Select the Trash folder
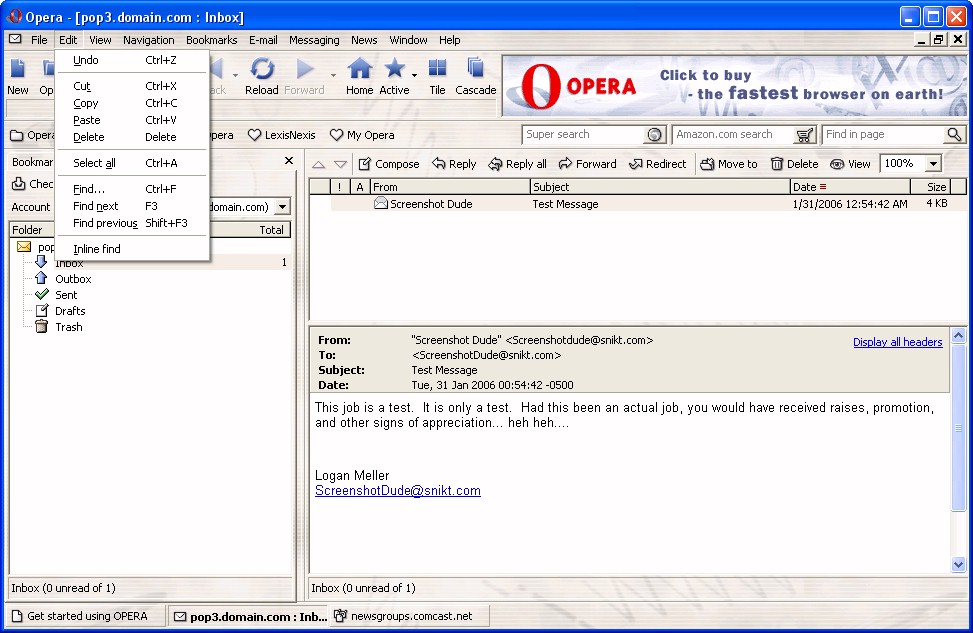 pos(69,327)
